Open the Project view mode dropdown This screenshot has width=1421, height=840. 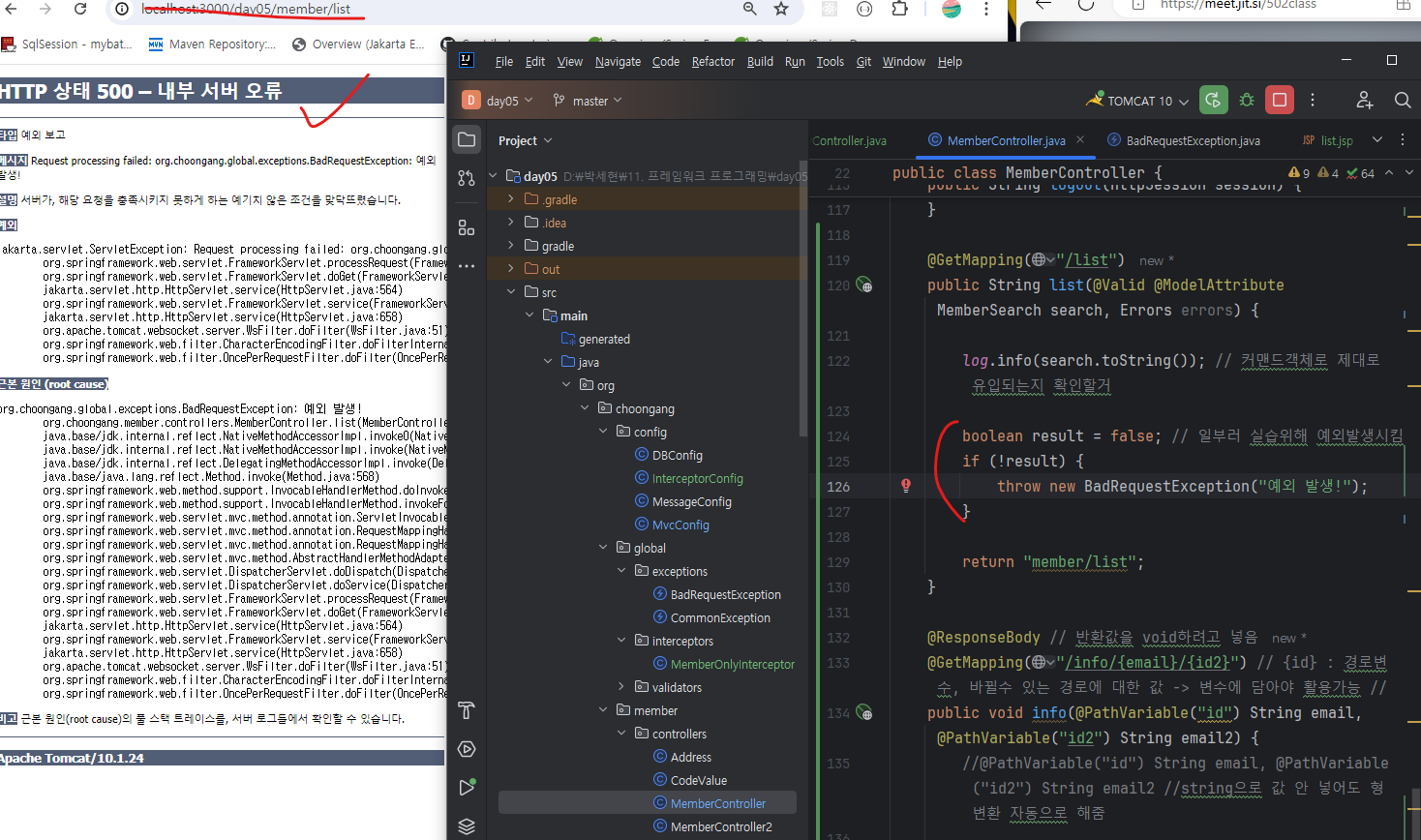[526, 140]
